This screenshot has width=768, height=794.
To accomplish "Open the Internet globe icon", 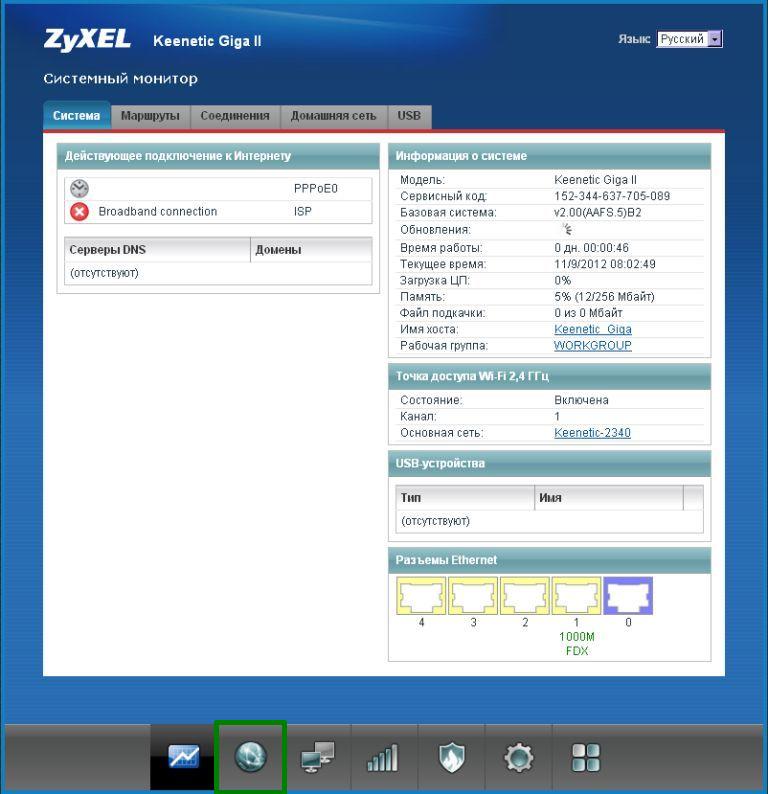I will (250, 757).
